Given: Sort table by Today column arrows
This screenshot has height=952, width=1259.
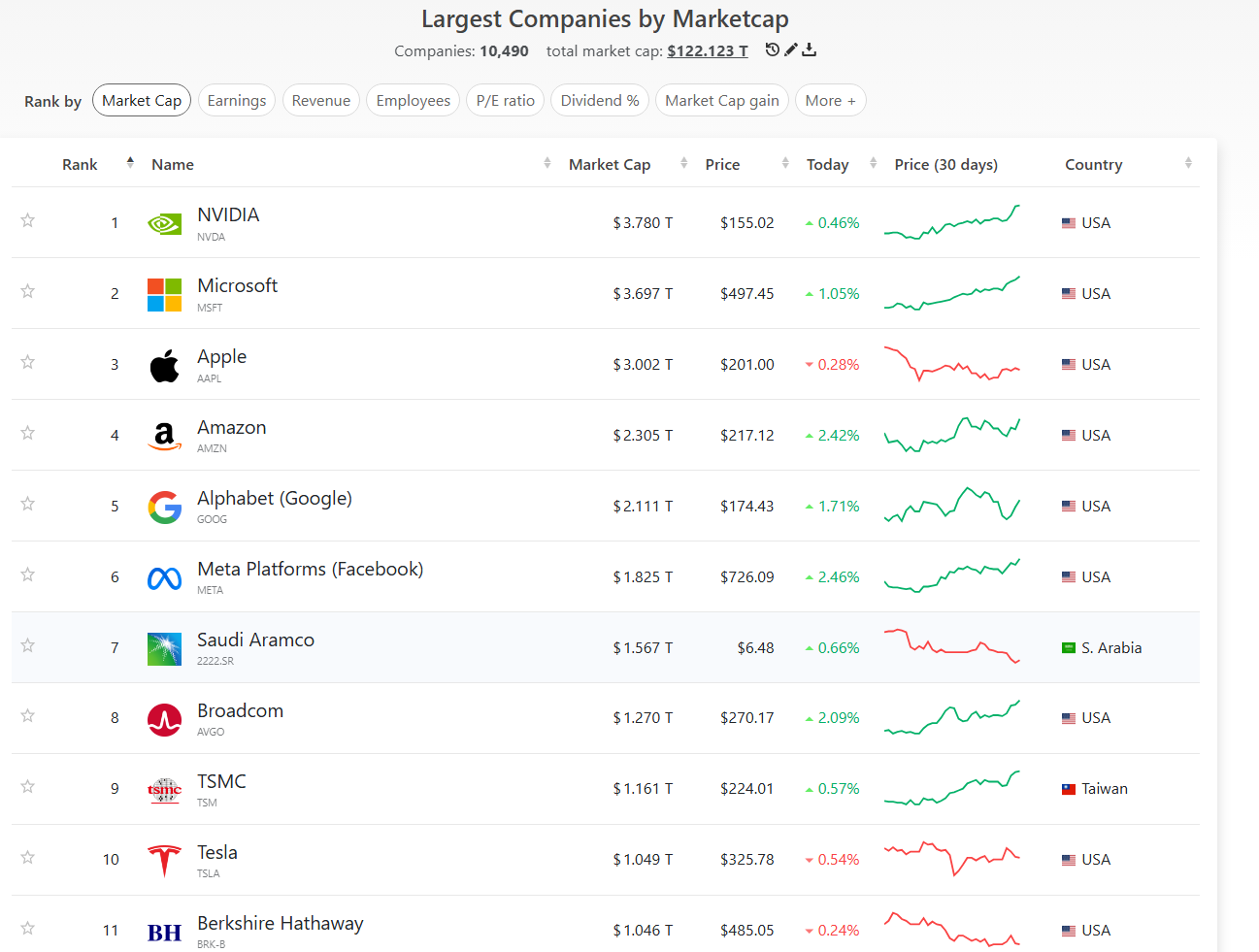Looking at the screenshot, I should [874, 163].
